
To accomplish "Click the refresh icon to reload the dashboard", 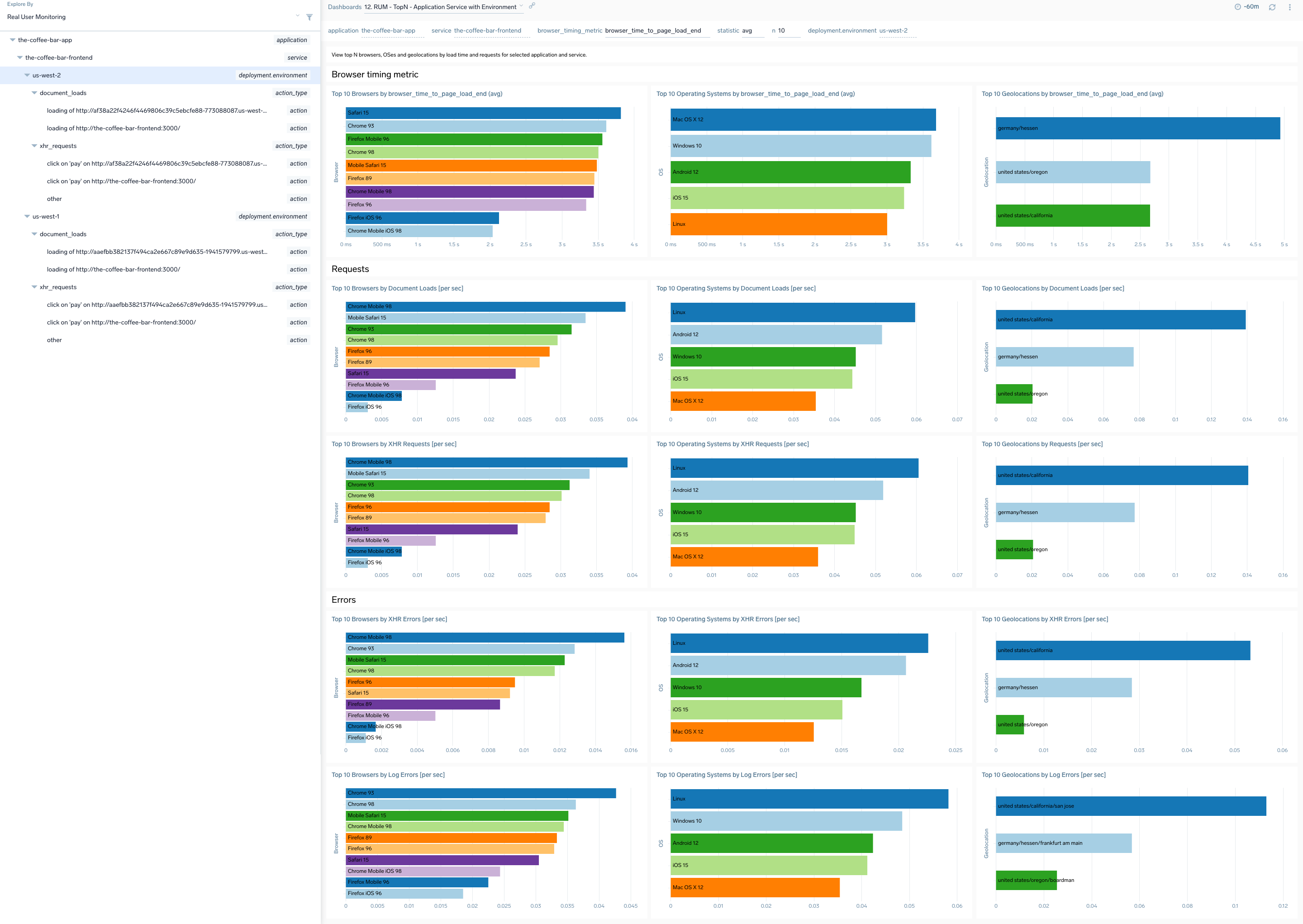I will (x=1272, y=7).
